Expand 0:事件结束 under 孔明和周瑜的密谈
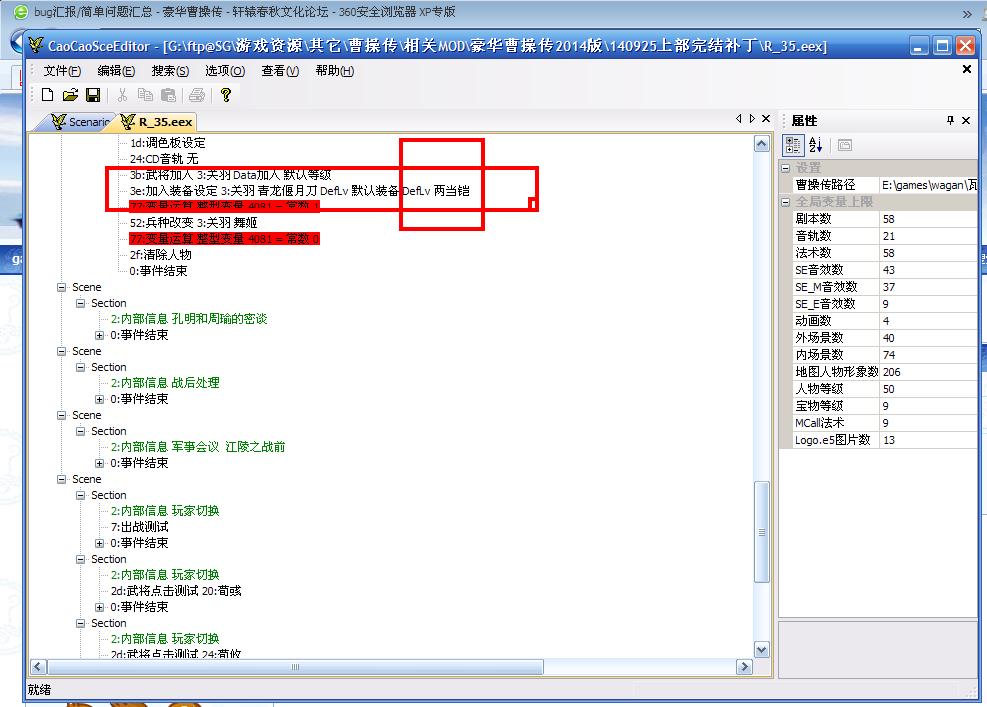The image size is (987, 707). point(99,335)
